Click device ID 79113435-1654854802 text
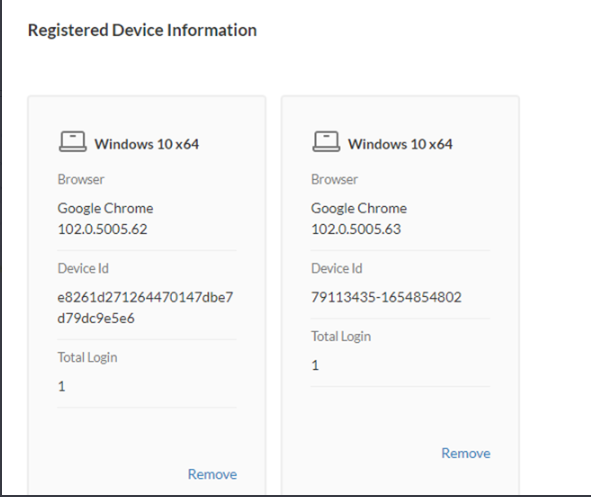The image size is (591, 497). 386,297
